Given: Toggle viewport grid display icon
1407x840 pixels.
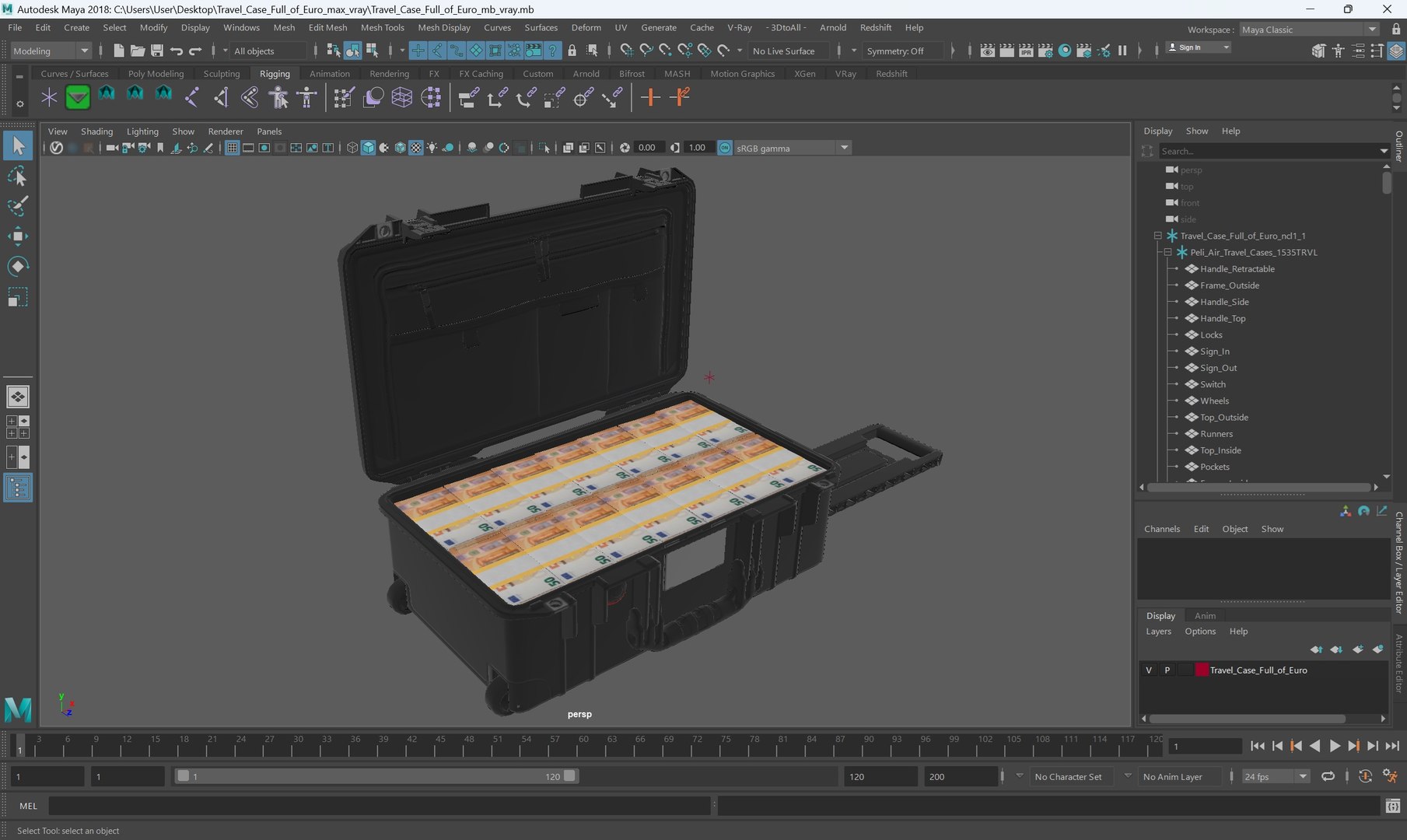Looking at the screenshot, I should 232,148.
